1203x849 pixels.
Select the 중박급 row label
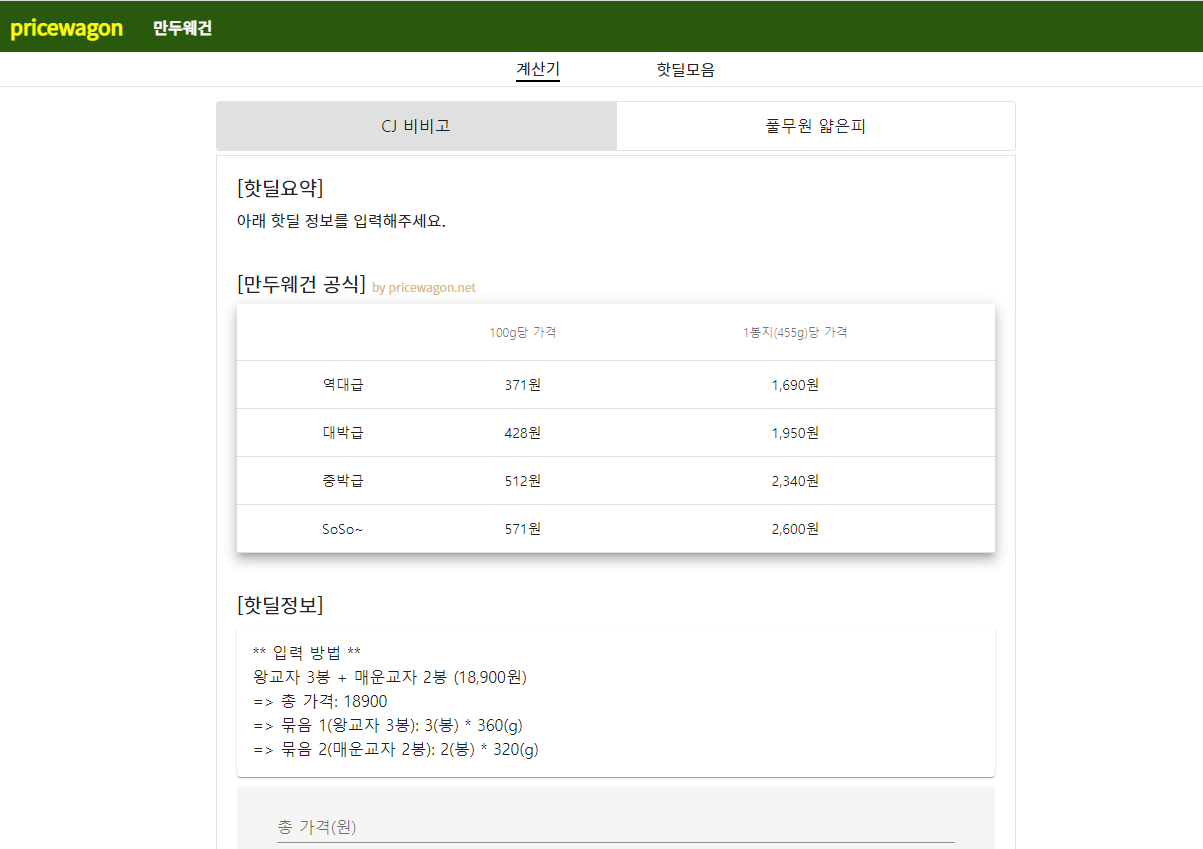click(343, 481)
